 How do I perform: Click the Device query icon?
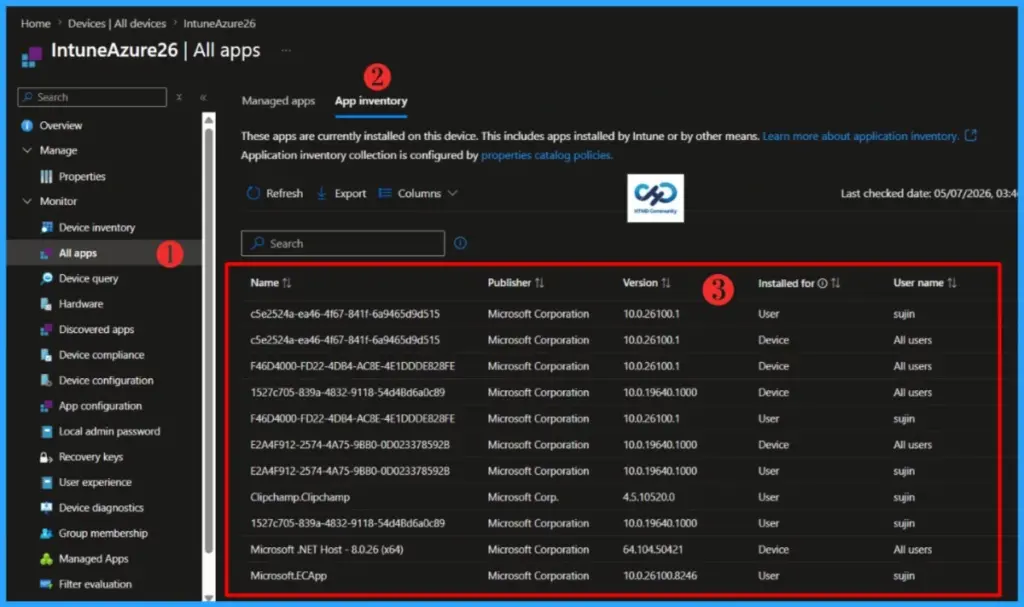point(46,278)
